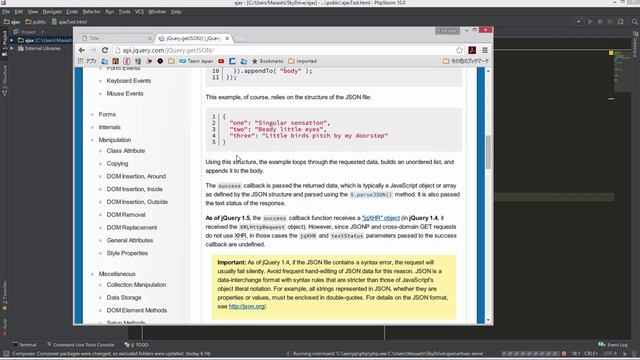This screenshot has width=640, height=360.
Task: Open the Adobe PDF extension icon
Action: (472, 50)
